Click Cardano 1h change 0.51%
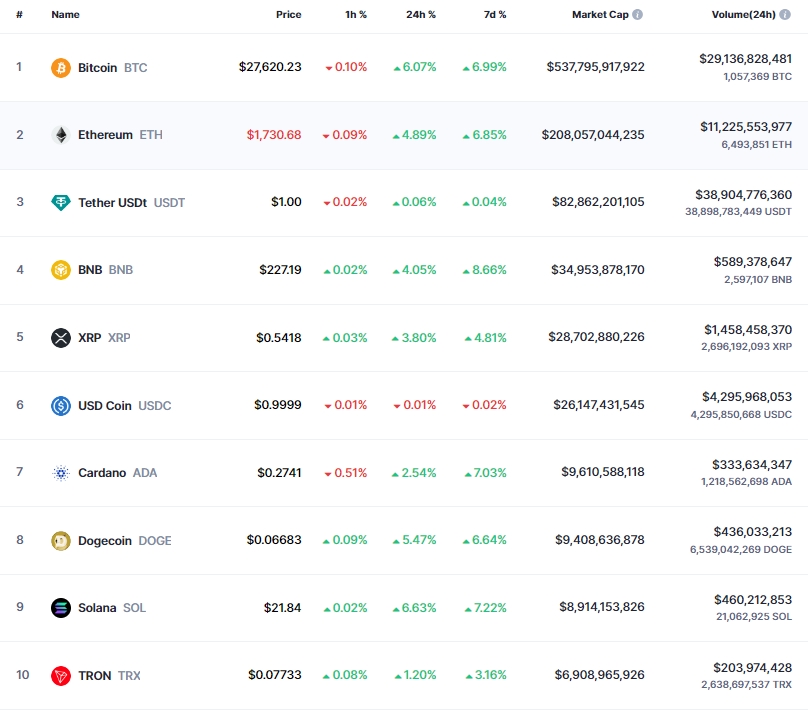Viewport: 808px width, 715px height. [x=346, y=473]
